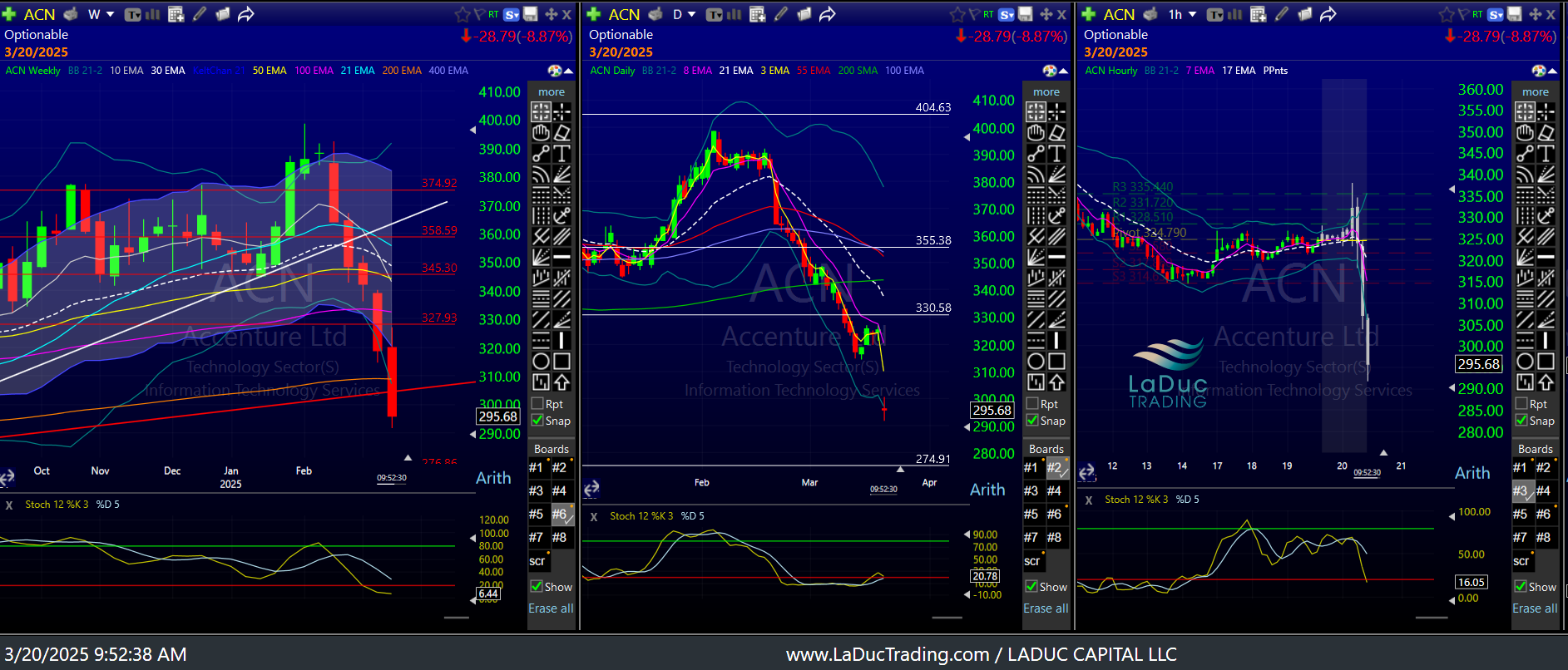Open the chart template dropdown in daily chart
1568x670 pixels.
[715, 14]
